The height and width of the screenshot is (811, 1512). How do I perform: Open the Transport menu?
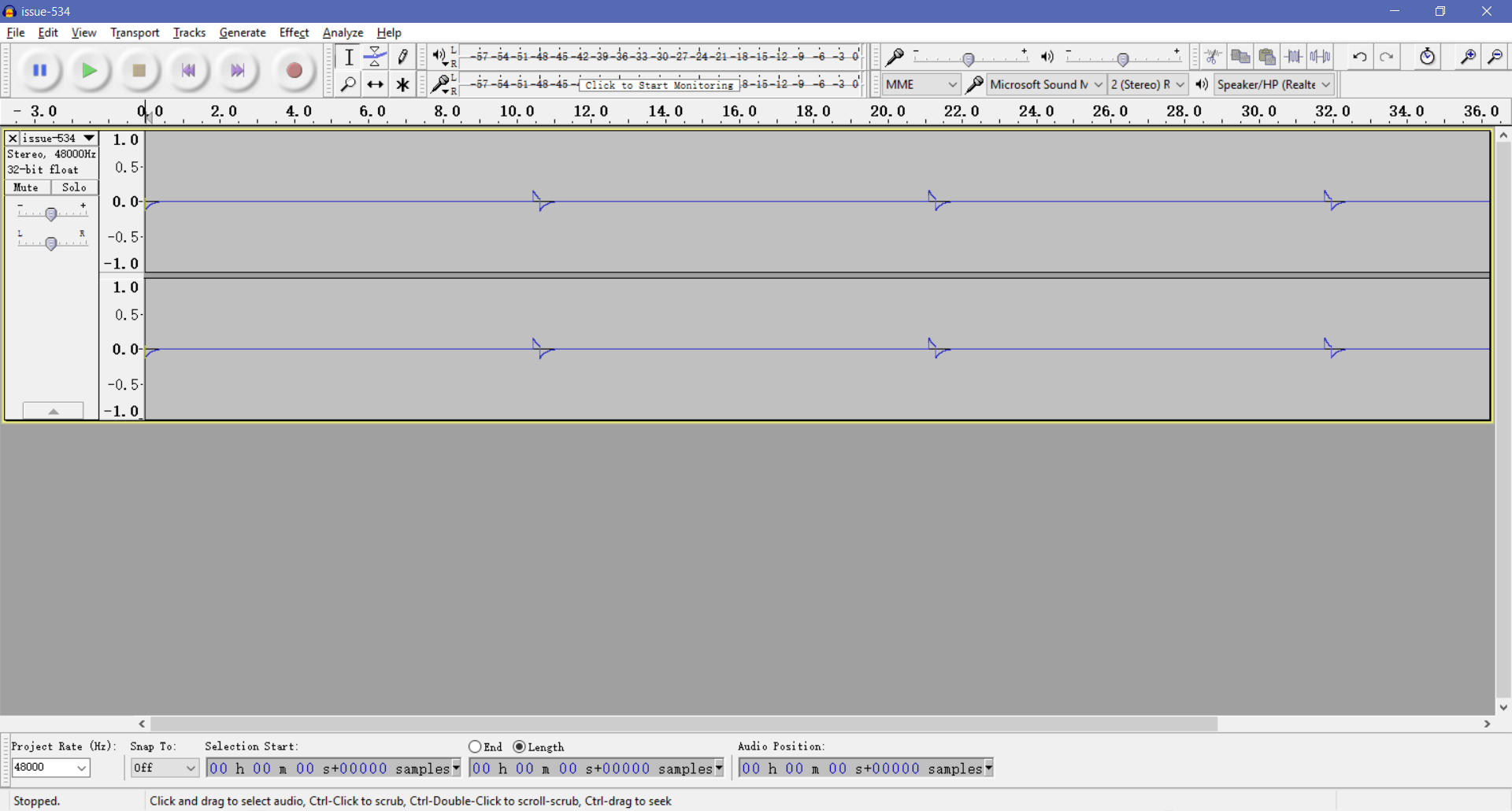tap(135, 32)
